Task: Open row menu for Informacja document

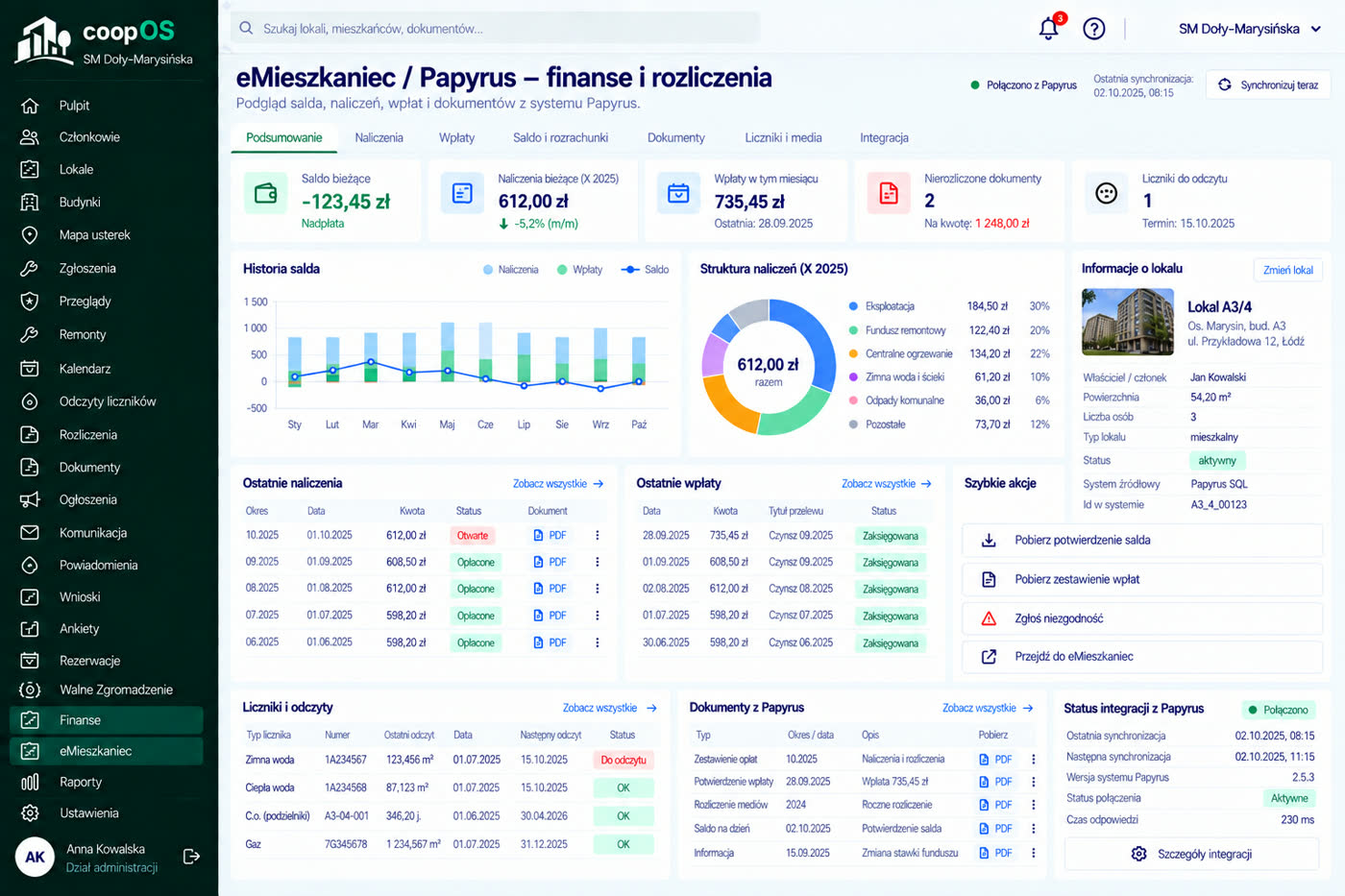Action: [x=1034, y=853]
